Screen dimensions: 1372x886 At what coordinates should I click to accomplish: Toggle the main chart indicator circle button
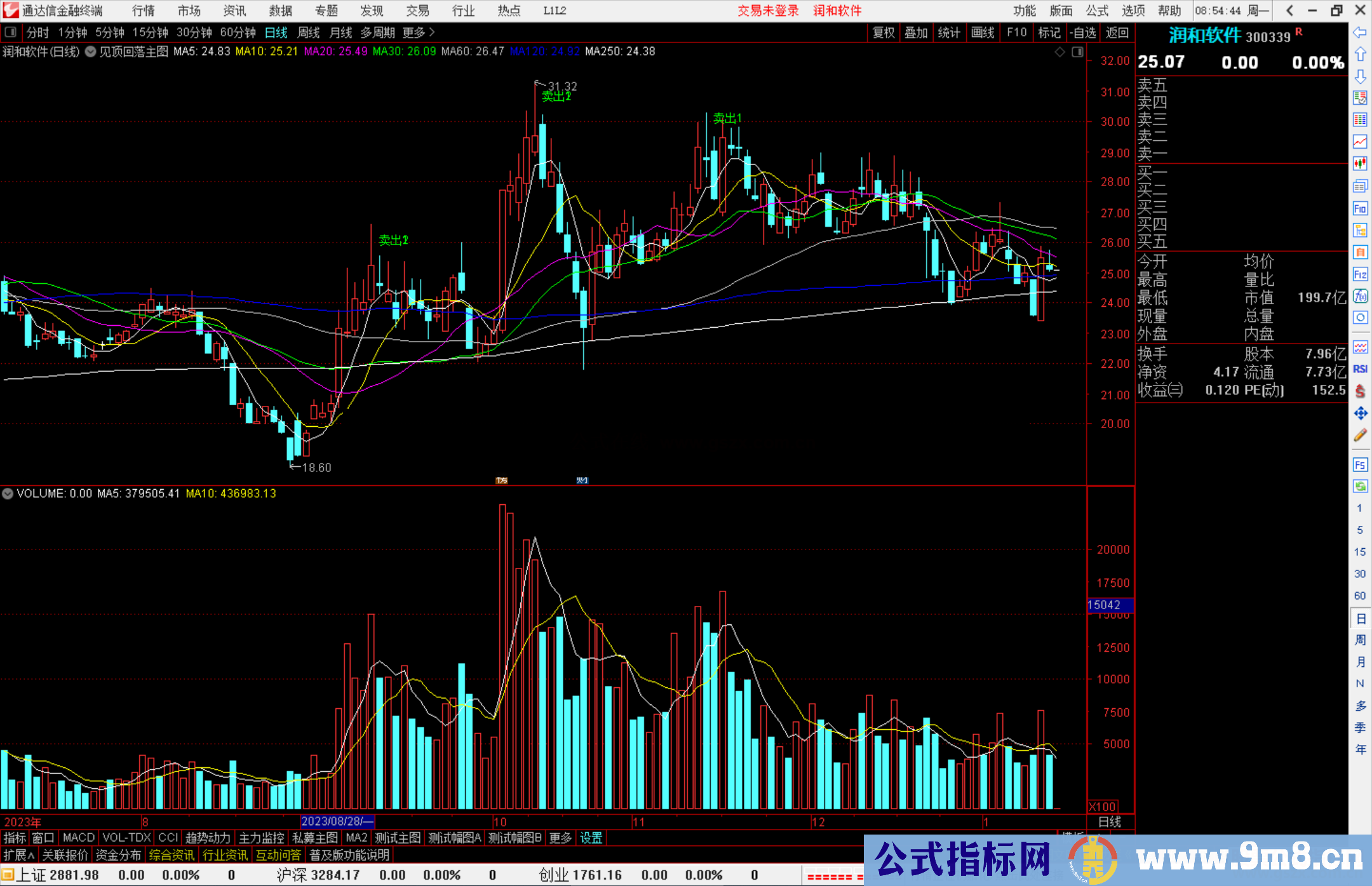[x=91, y=51]
